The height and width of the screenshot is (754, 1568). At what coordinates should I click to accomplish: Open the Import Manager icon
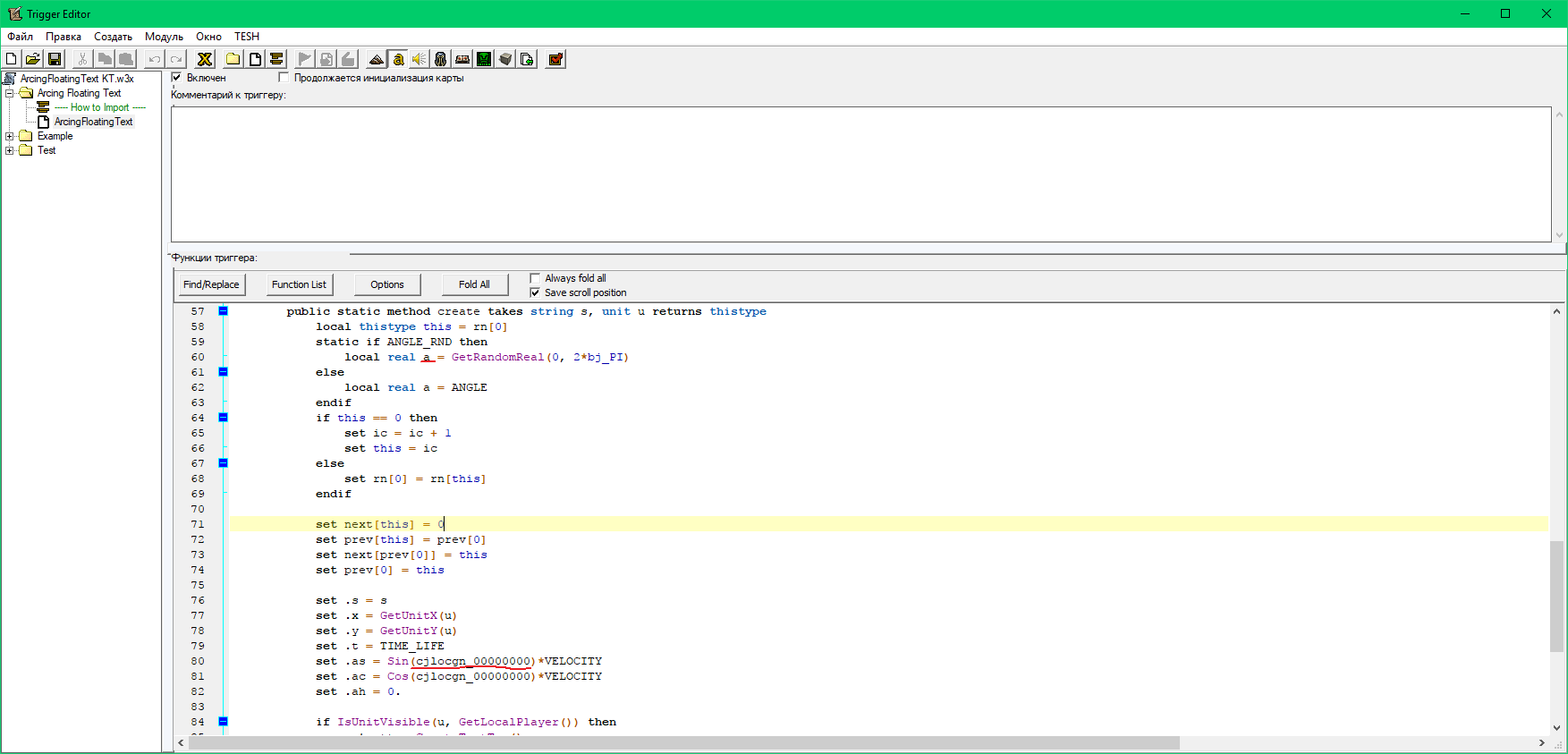pyautogui.click(x=527, y=59)
